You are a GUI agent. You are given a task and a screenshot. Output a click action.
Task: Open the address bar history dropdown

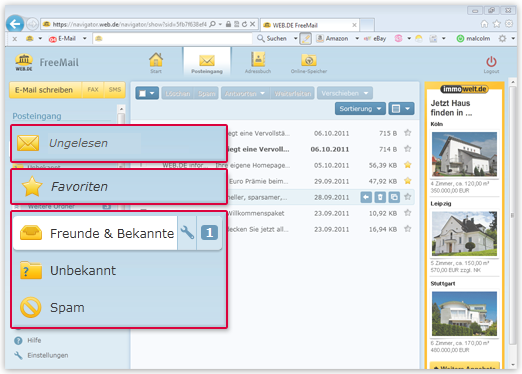[x=220, y=24]
